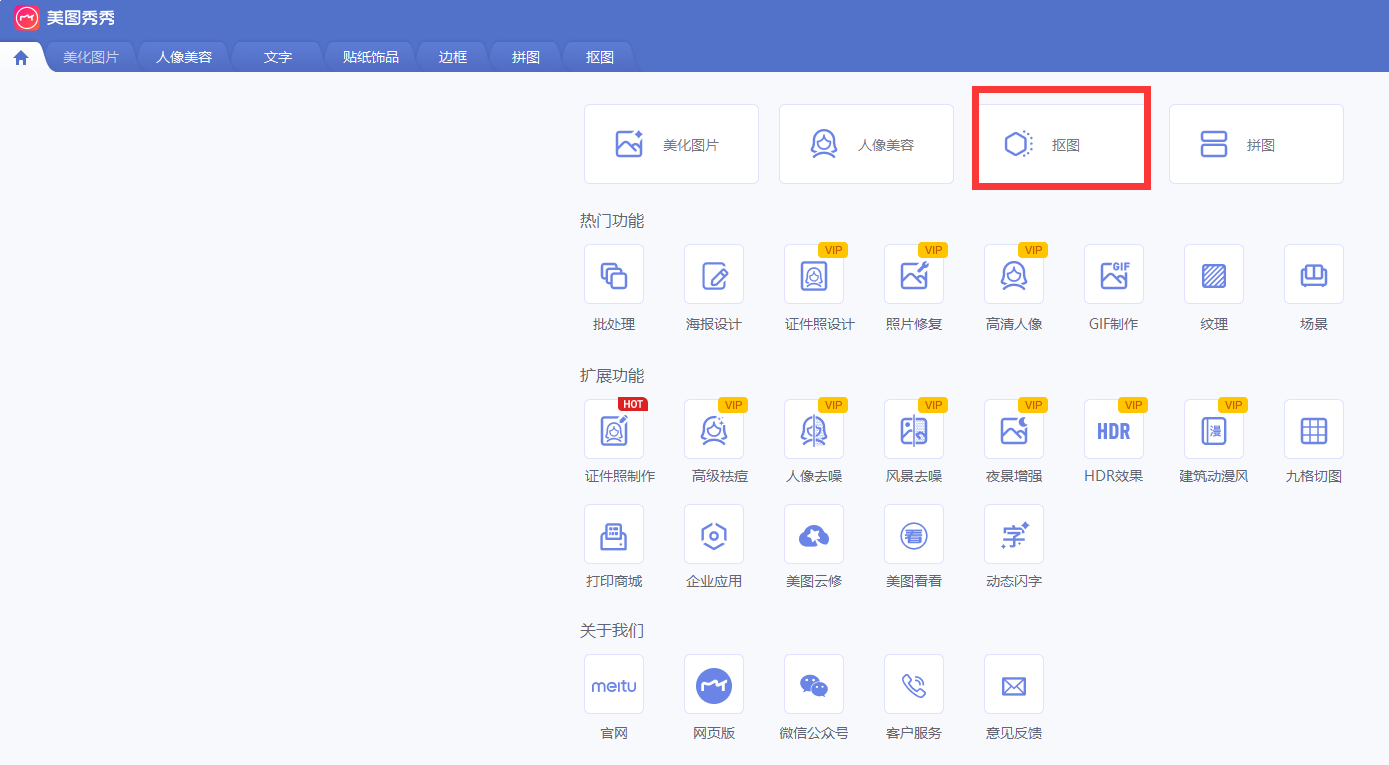Launch 海报设计 poster design
The width and height of the screenshot is (1389, 765).
pos(713,275)
